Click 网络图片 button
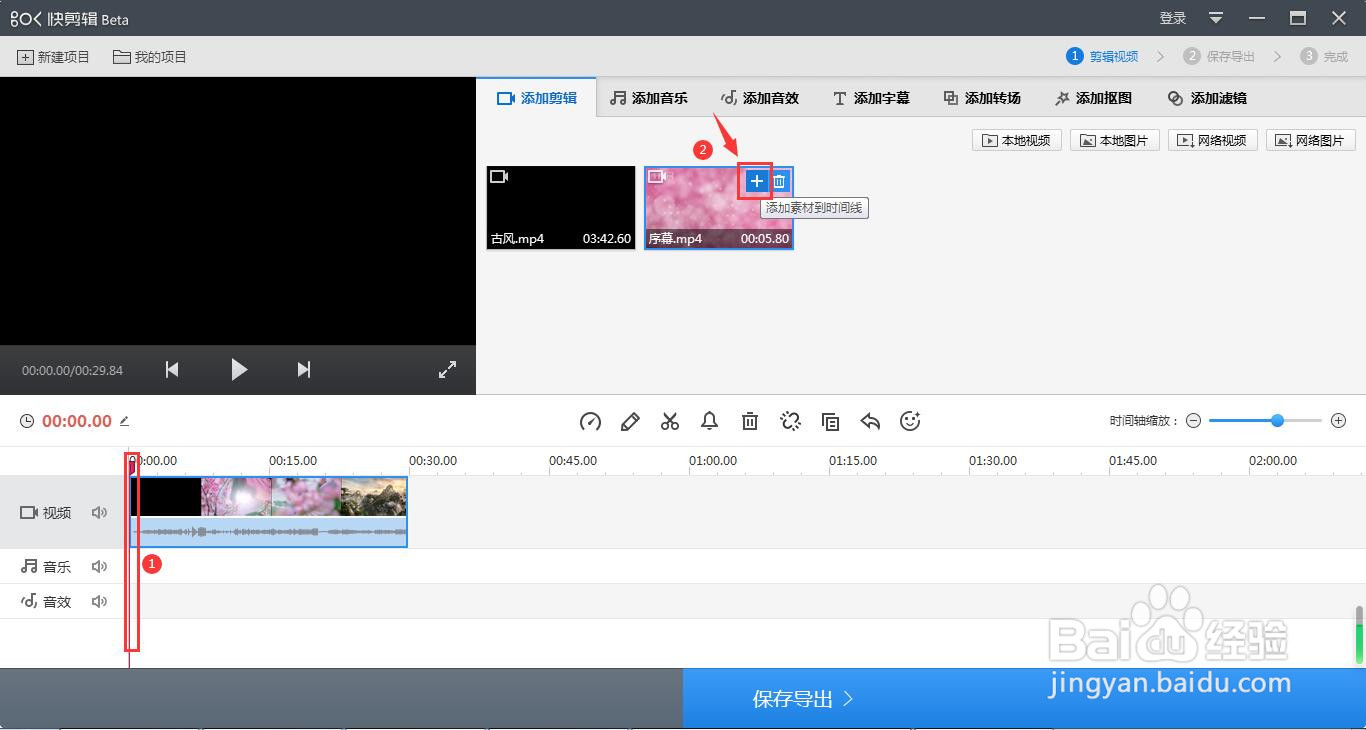1366x730 pixels. point(1311,141)
